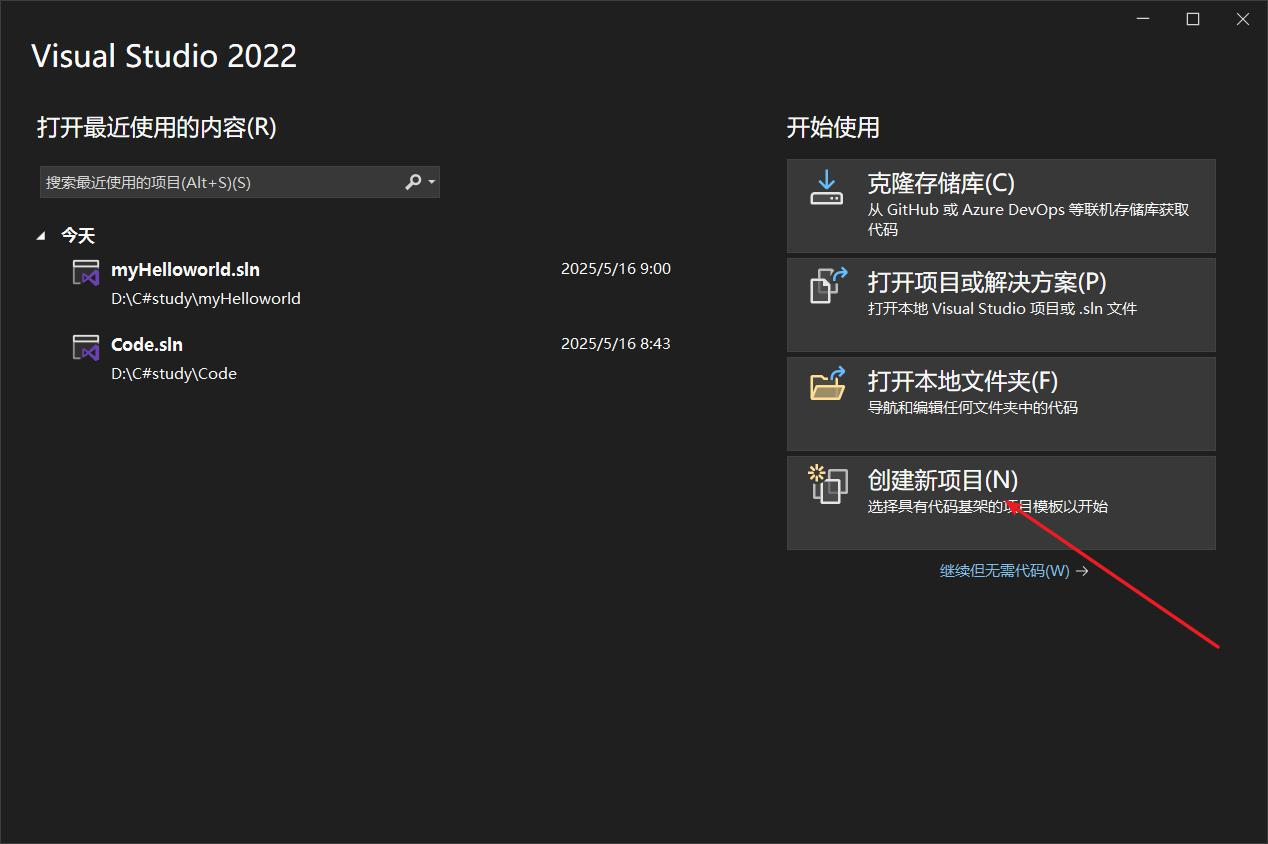Open 克隆存储库(C) option
The image size is (1268, 844).
[x=1001, y=205]
